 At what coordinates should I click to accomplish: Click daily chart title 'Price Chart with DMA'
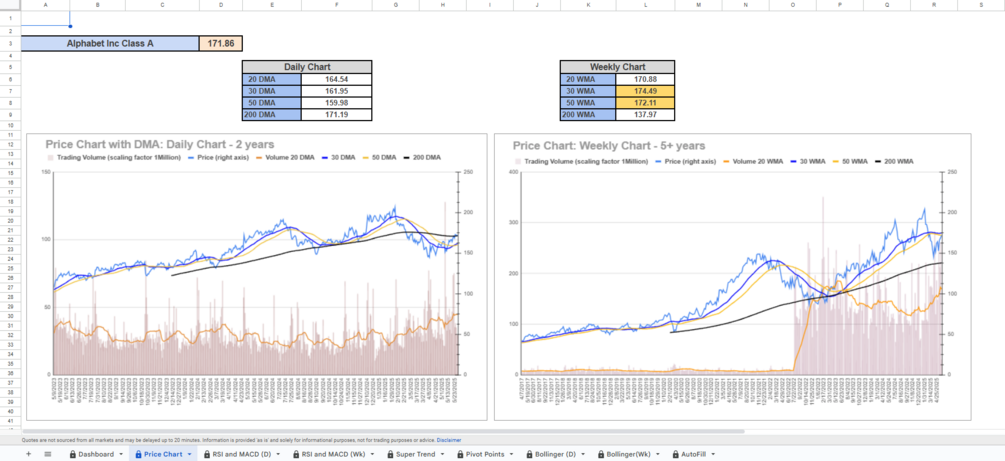159,146
